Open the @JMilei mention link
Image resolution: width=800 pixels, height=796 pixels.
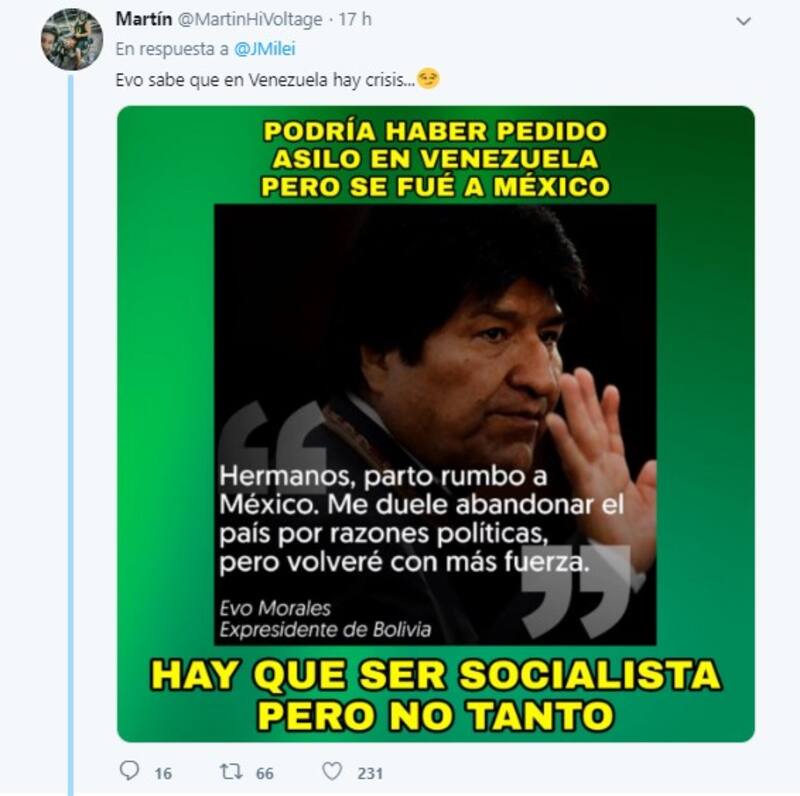(265, 49)
